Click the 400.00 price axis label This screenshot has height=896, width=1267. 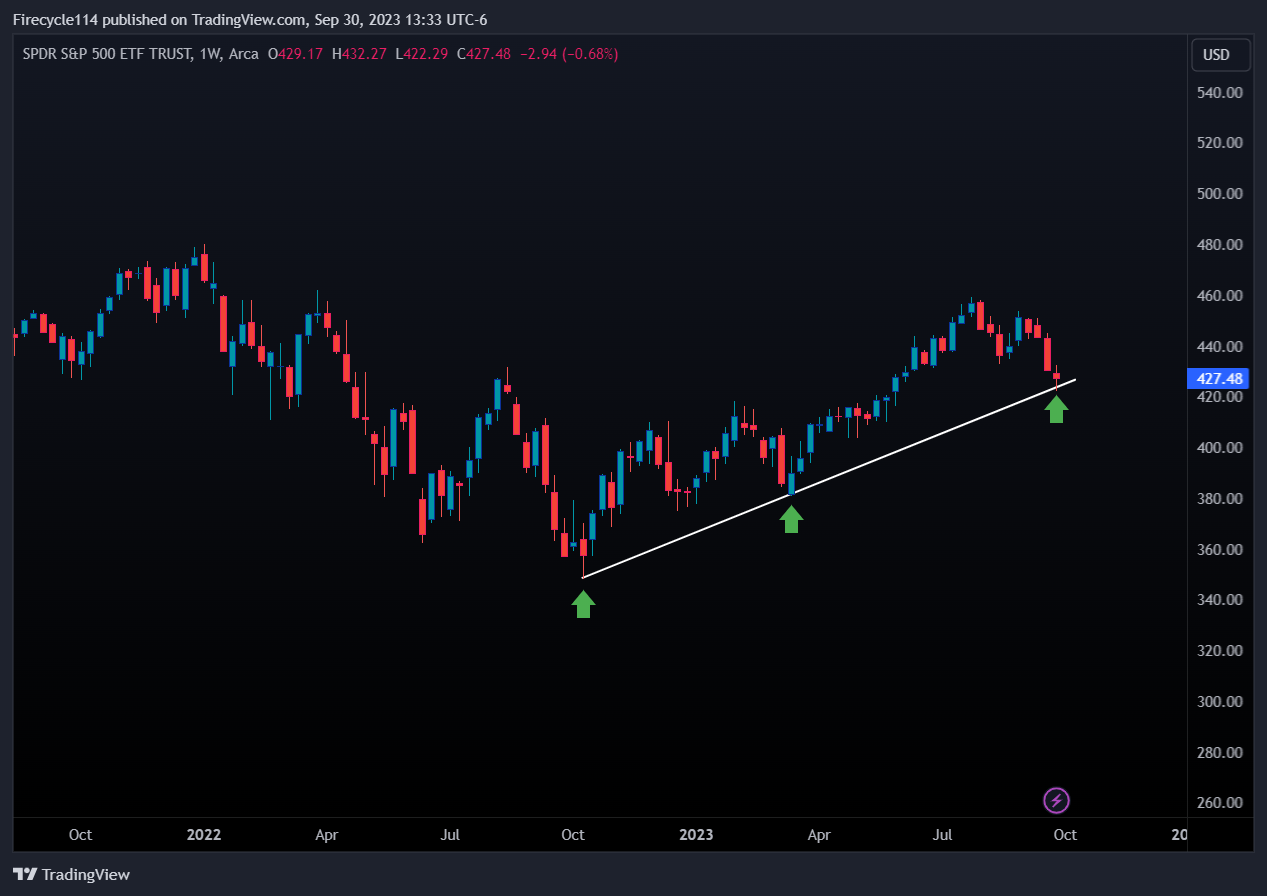[x=1219, y=448]
